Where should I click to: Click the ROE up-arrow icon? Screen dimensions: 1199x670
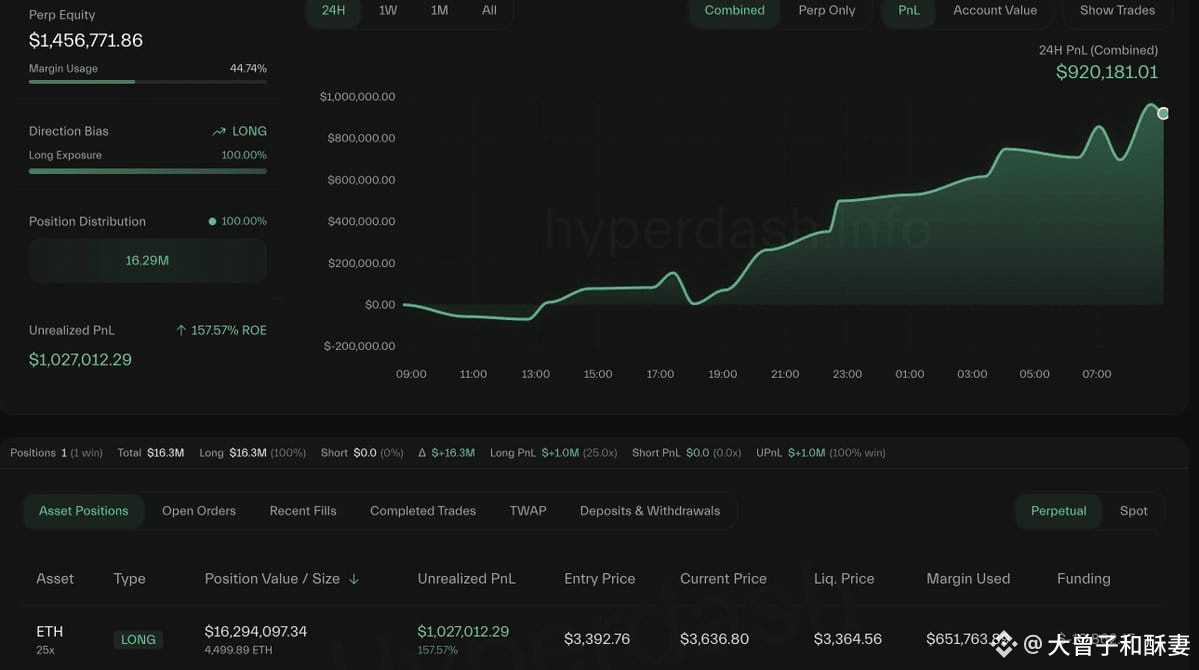pos(181,330)
